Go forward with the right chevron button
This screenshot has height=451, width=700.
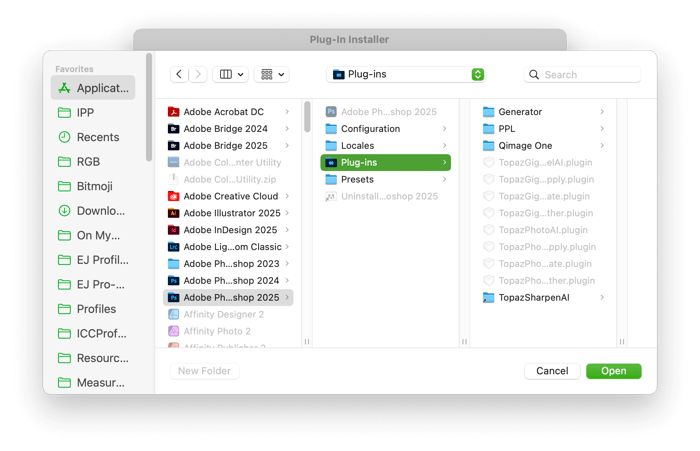(198, 74)
